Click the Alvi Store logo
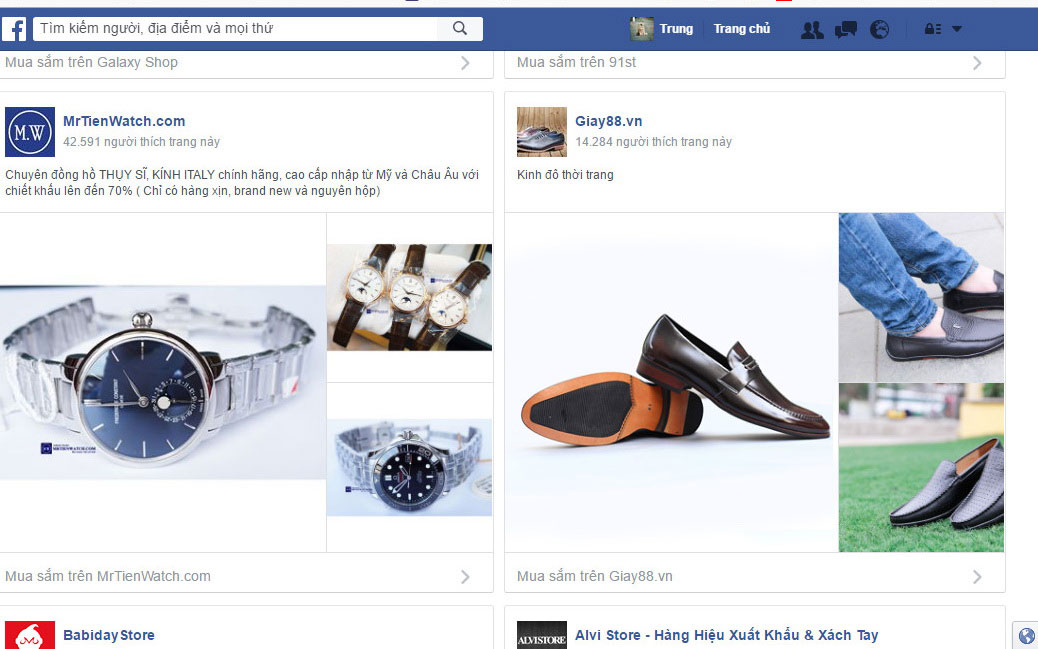The image size is (1038, 649). click(542, 637)
